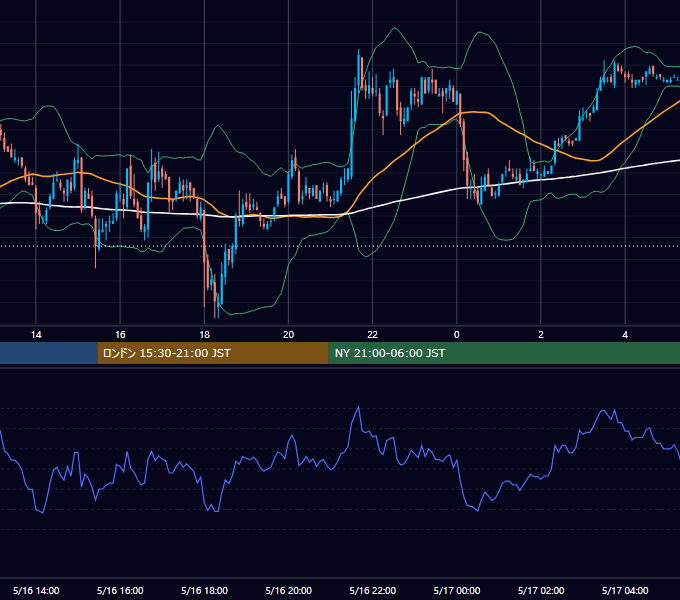
Task: Click the '5/17 04:00' date label
Action: [x=625, y=590]
